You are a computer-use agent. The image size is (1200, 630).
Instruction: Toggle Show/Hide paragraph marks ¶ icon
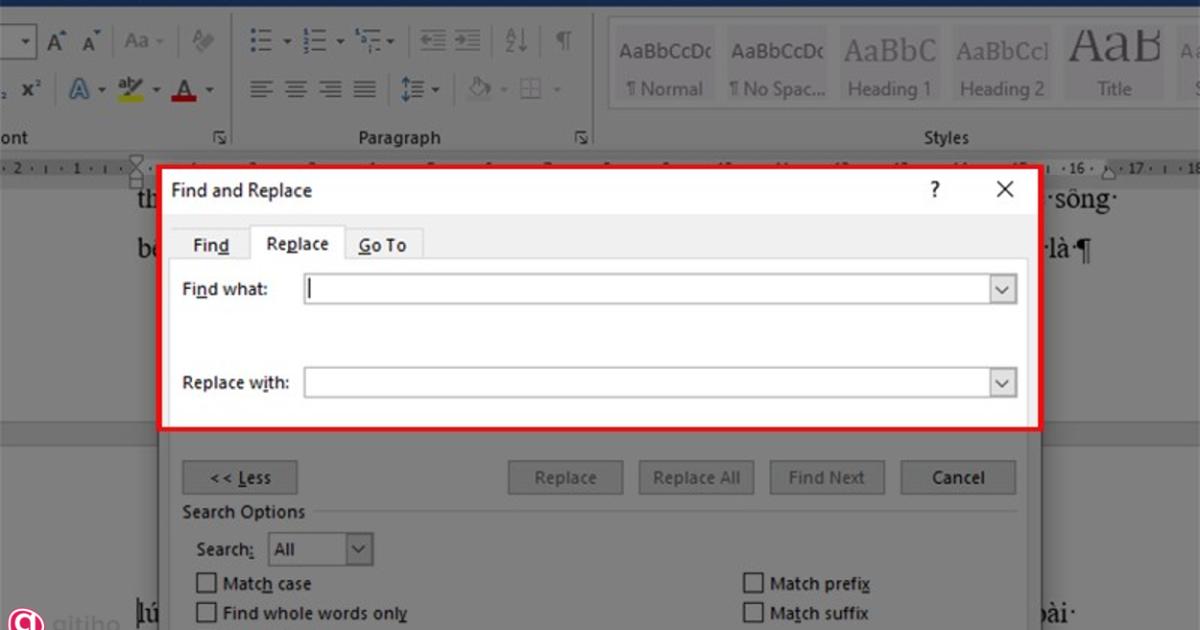click(x=565, y=41)
